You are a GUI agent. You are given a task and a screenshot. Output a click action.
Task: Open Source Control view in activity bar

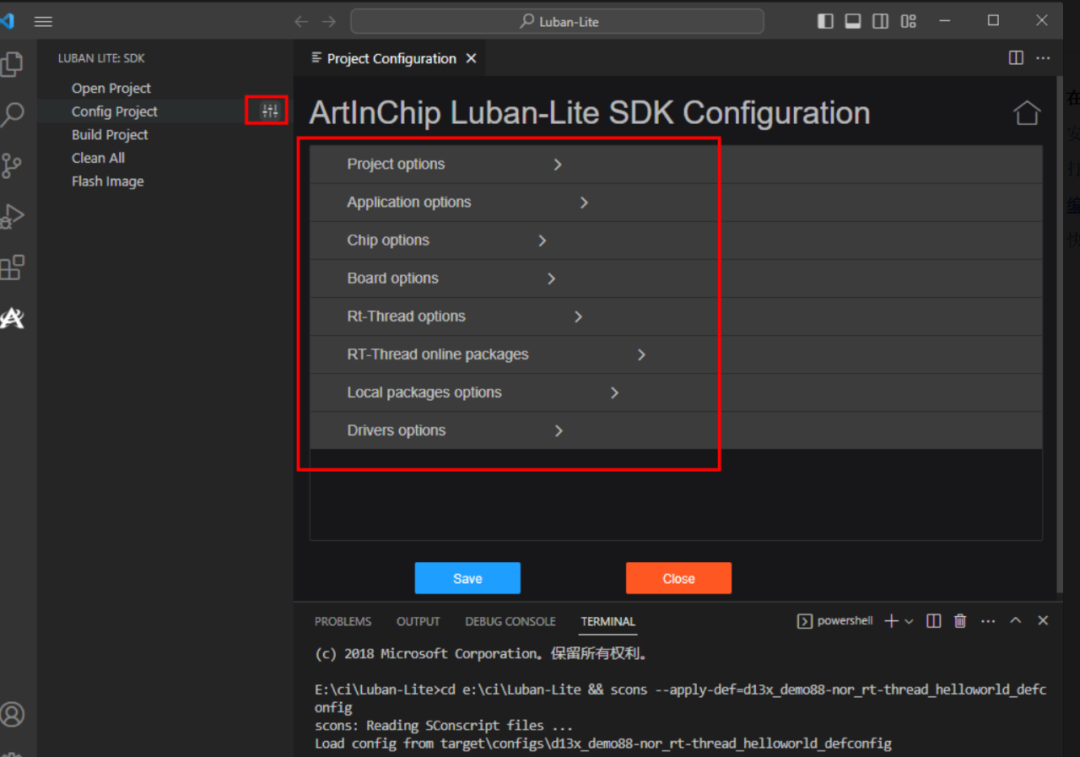[12, 166]
